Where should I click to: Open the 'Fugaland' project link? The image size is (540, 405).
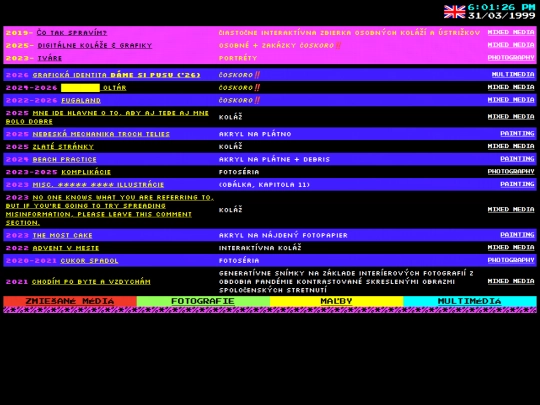(x=81, y=101)
